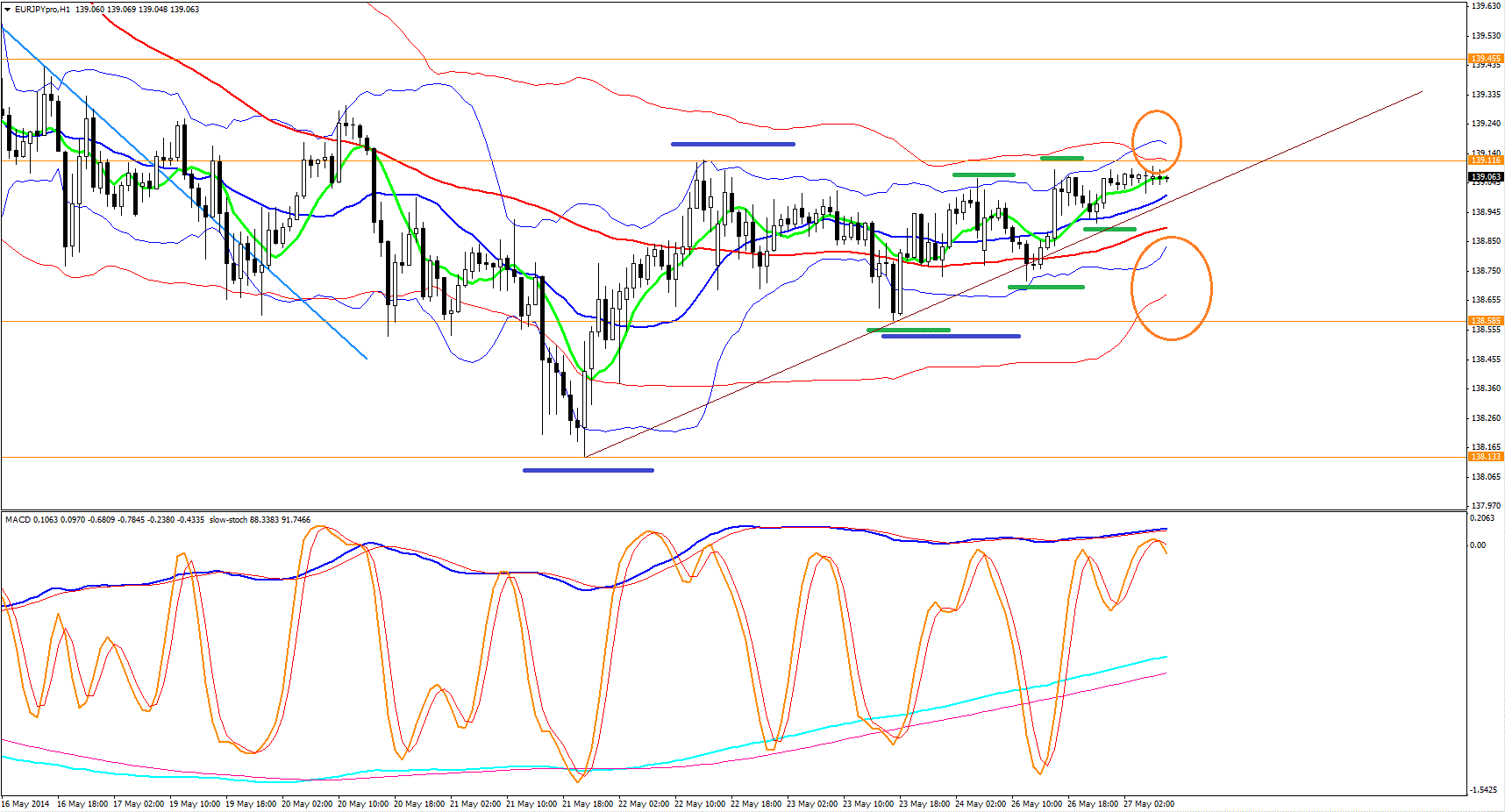The image size is (1505, 812).
Task: Click the dropdown triangle beside EURJPYpro,H1
Action: [x=8, y=10]
